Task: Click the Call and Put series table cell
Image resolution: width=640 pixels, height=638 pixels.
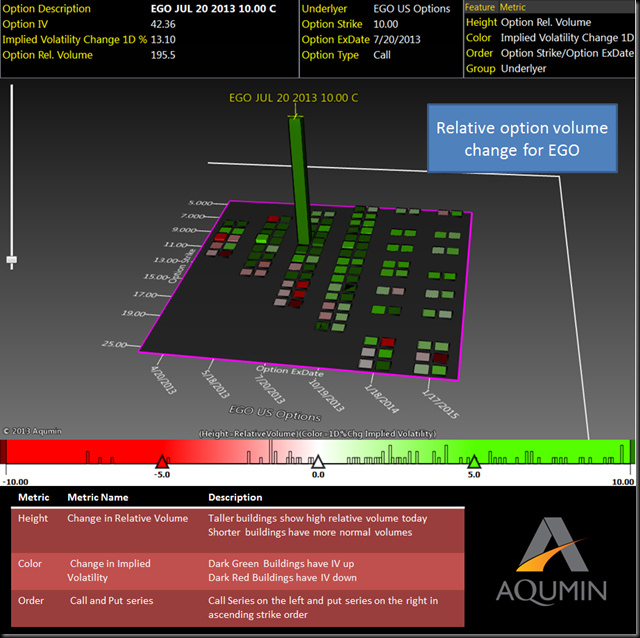Action: 111,601
